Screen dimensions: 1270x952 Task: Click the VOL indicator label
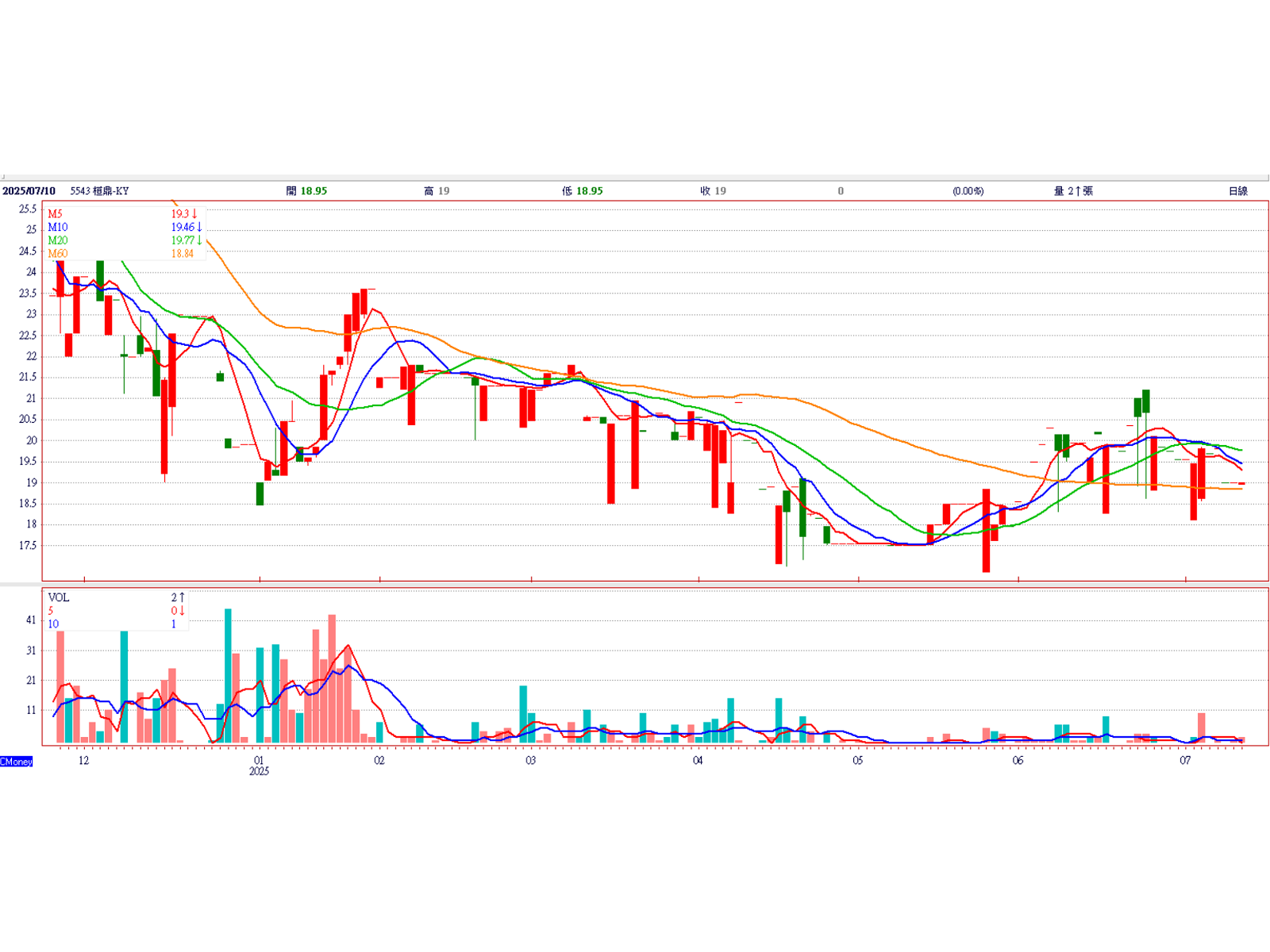[x=59, y=597]
